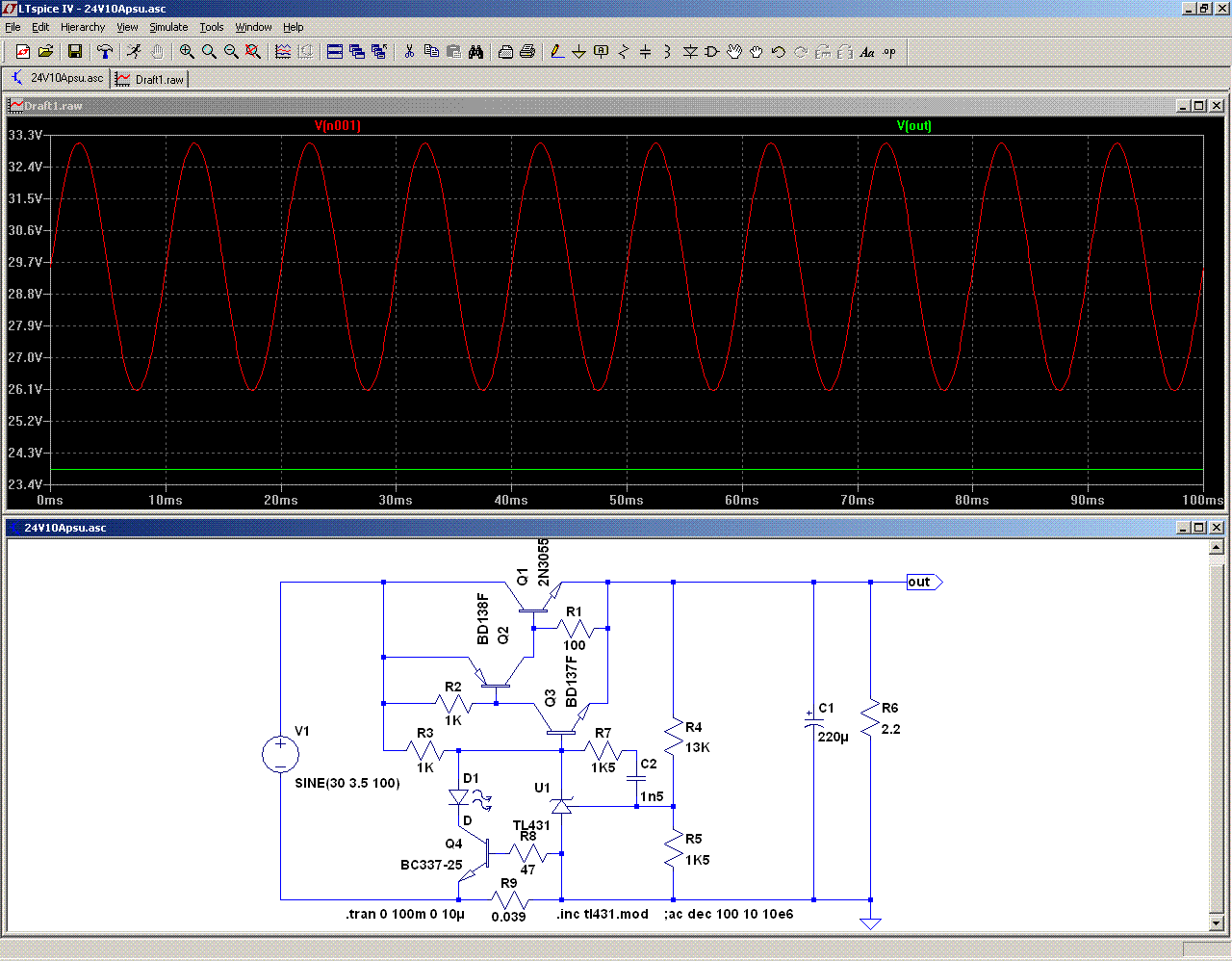This screenshot has width=1232, height=961.
Task: Select the Draw Wire pencil tool
Action: point(556,52)
